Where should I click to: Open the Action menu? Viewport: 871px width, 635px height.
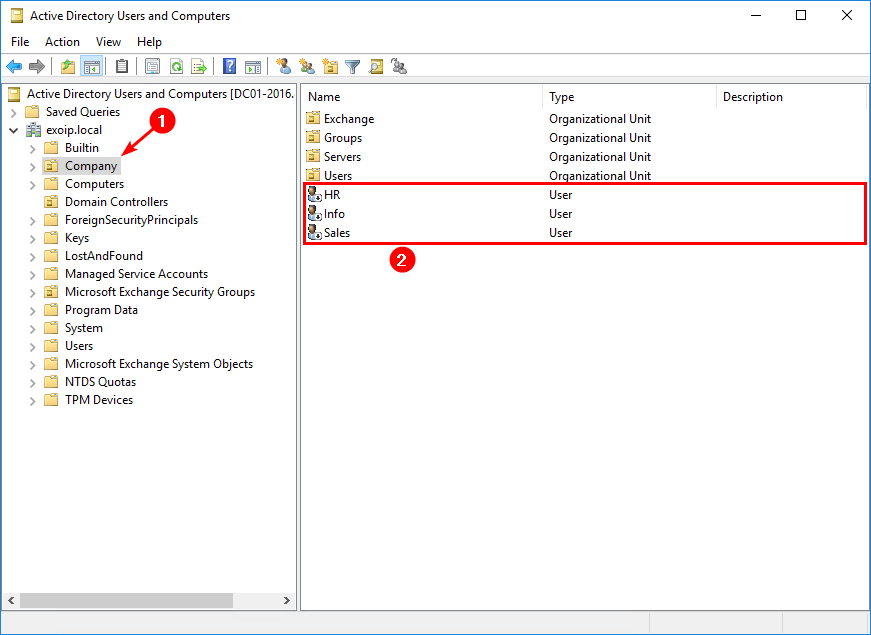pyautogui.click(x=62, y=41)
